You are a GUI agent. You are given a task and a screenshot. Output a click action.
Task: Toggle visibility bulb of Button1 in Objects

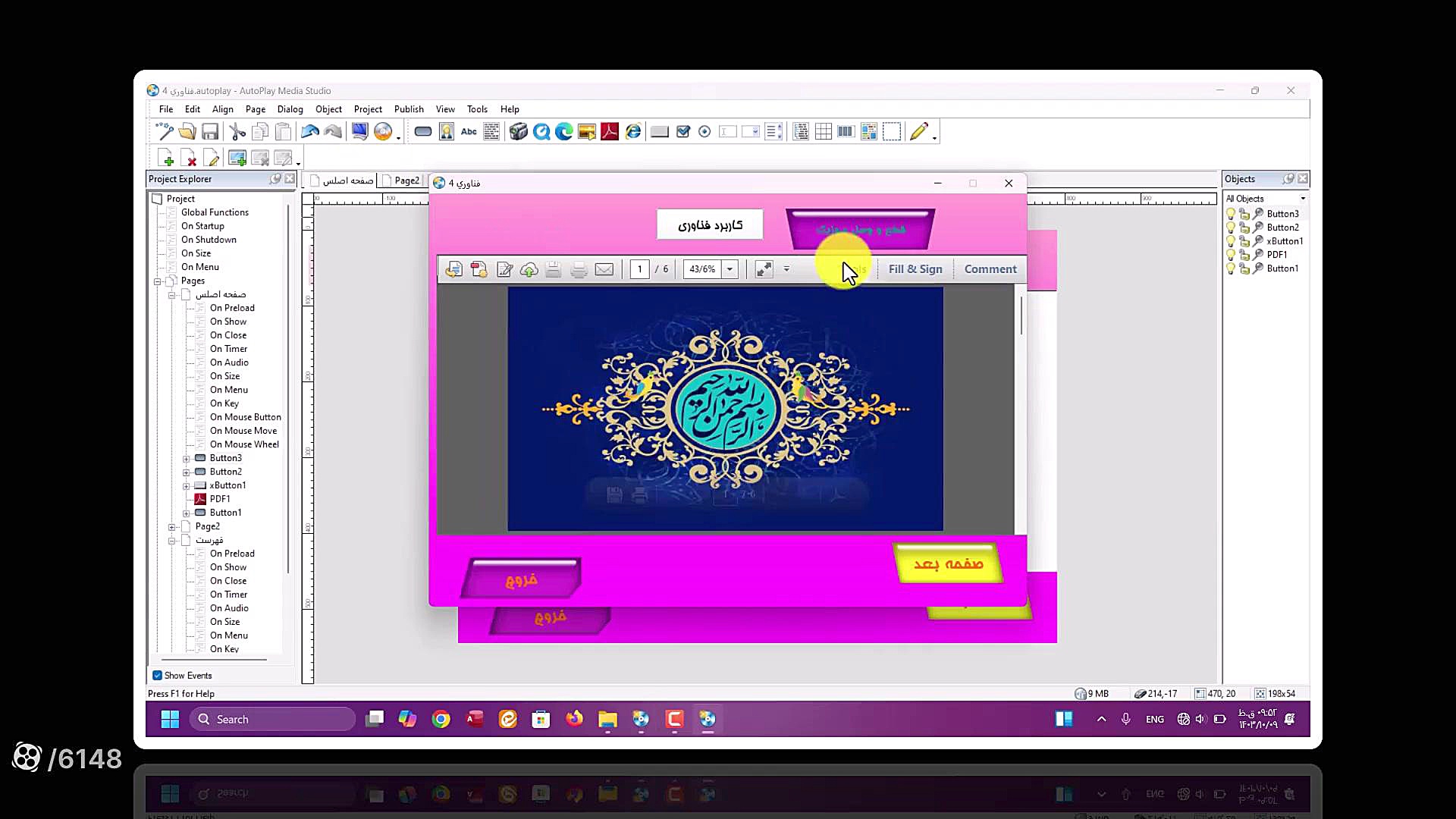point(1231,268)
